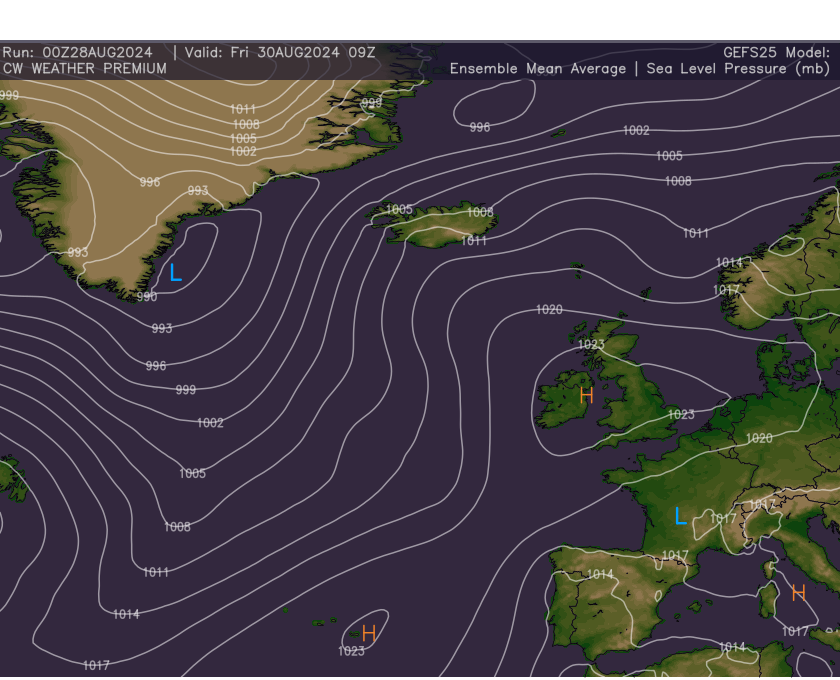This screenshot has width=840, height=680.
Task: Click the 1005 label on northwest Iceland
Action: [x=400, y=209]
